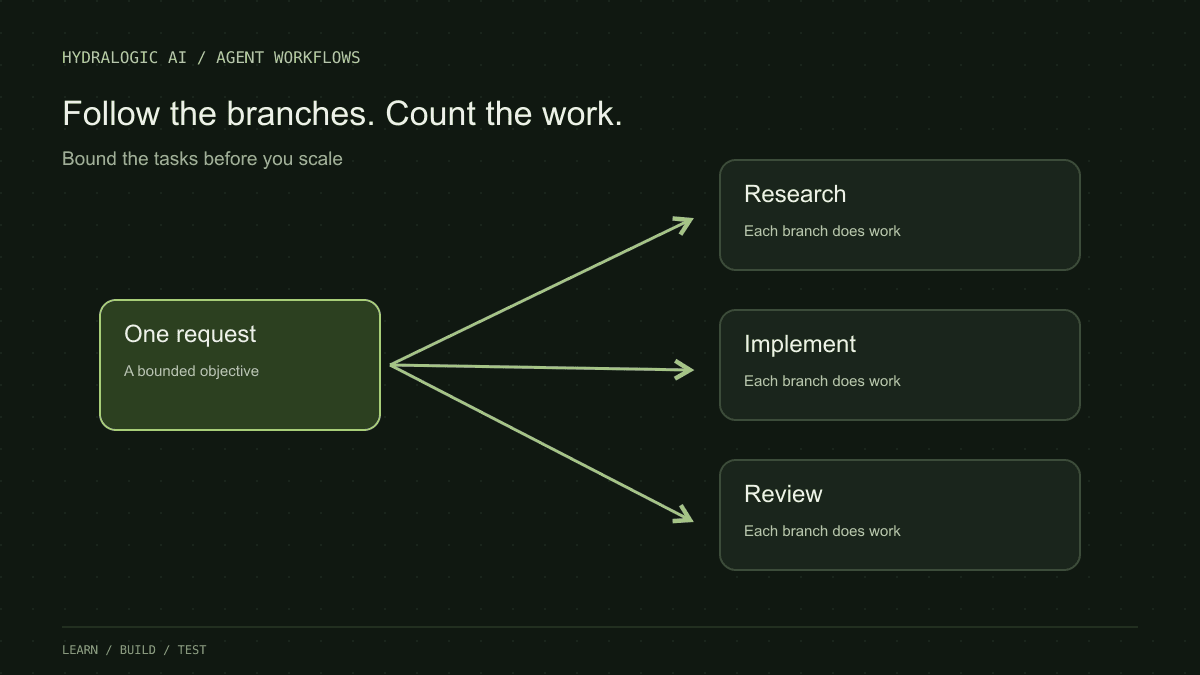Click "Each branch does work" under Research

[x=822, y=231]
